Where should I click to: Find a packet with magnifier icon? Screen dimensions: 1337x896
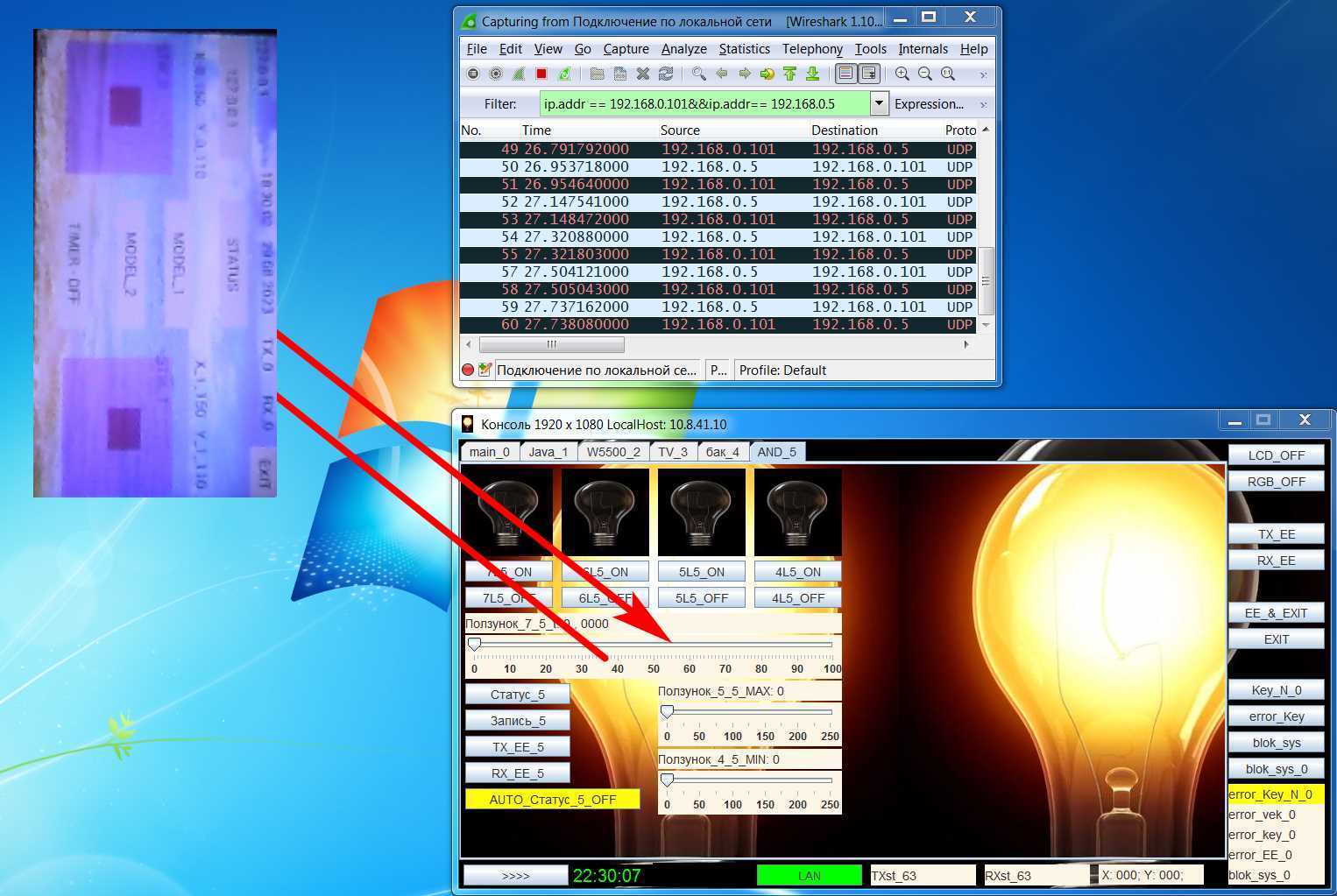point(698,74)
